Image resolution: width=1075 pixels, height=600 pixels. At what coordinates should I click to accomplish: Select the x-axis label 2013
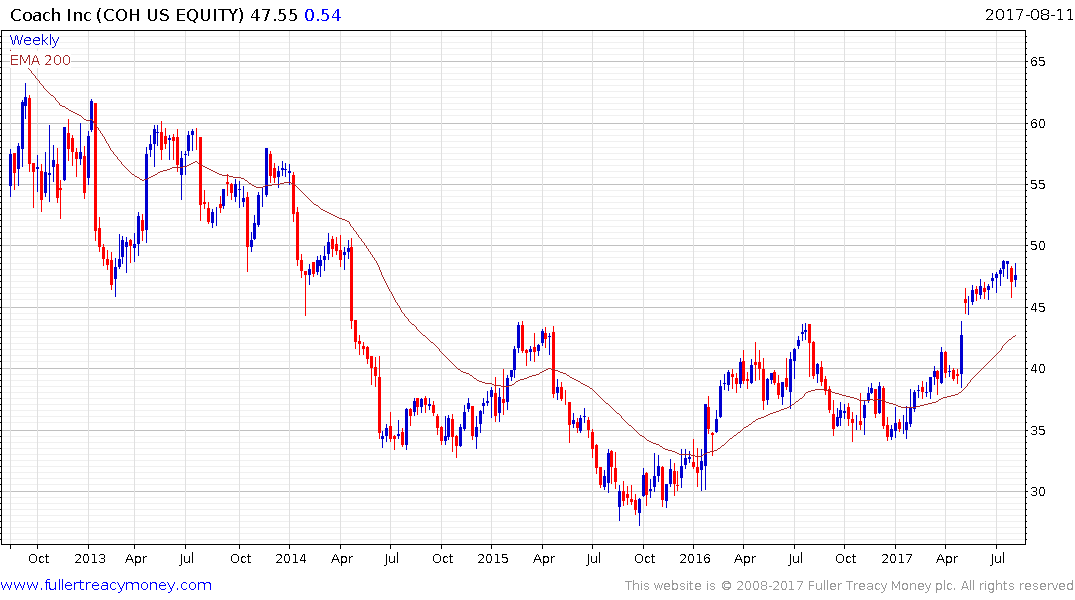(x=90, y=558)
